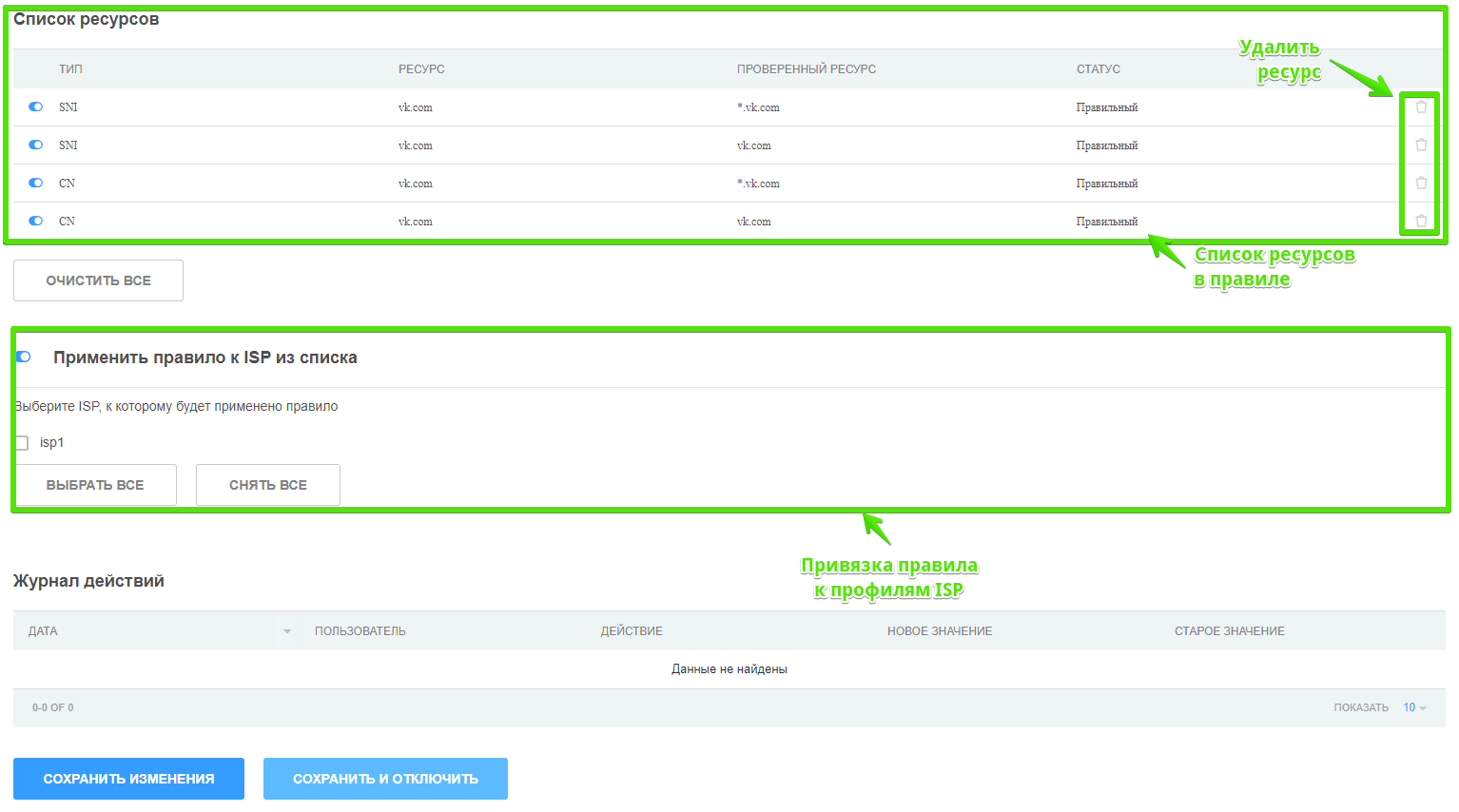Click the sort arrow beside ДАТА column
The height and width of the screenshot is (812, 1459).
click(287, 631)
